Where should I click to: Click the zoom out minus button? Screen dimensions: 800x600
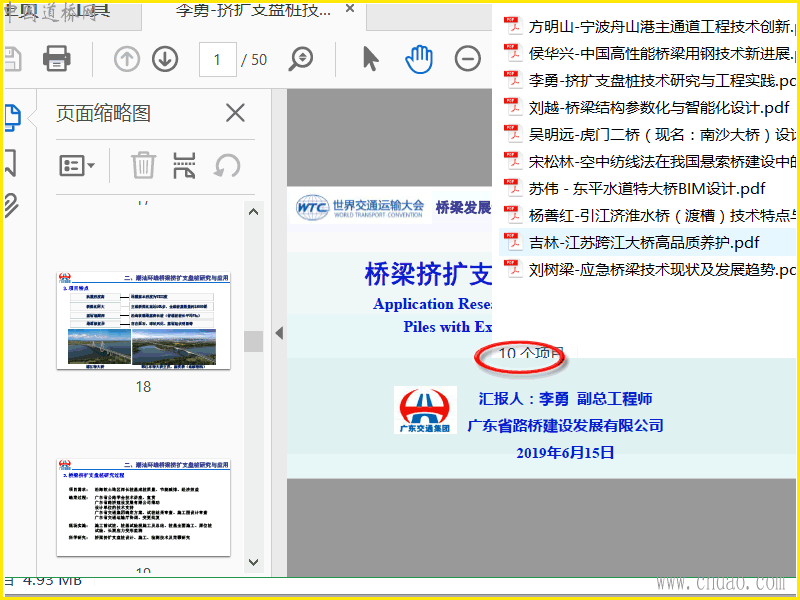467,59
